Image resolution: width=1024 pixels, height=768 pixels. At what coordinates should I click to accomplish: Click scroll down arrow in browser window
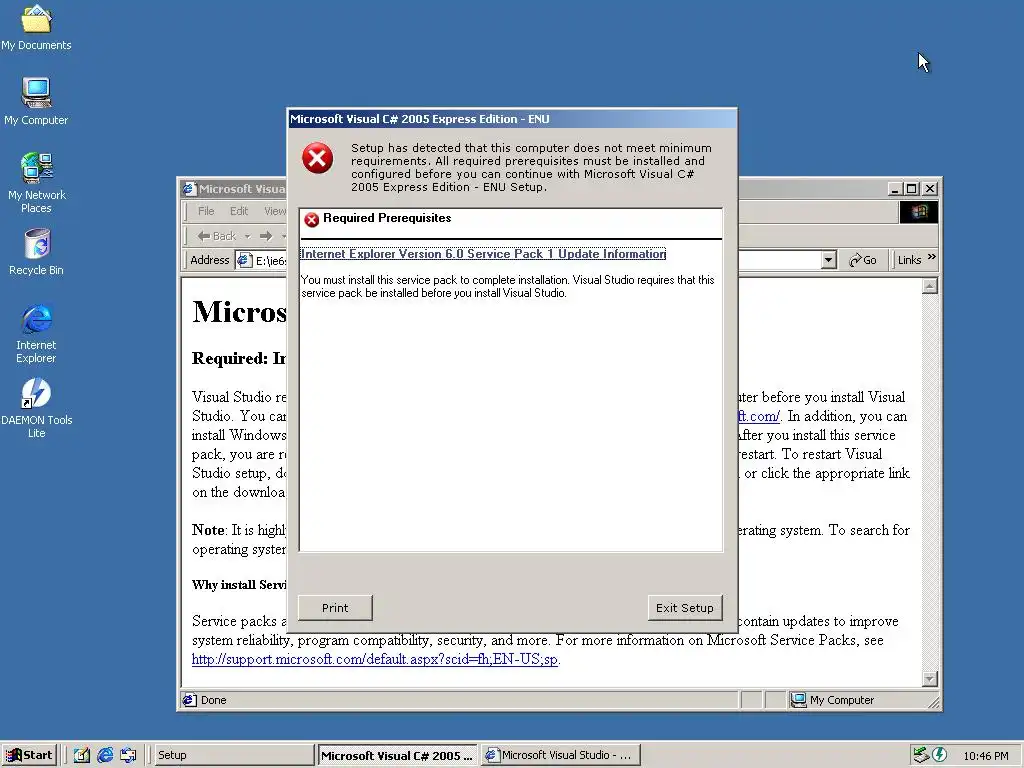coord(930,679)
